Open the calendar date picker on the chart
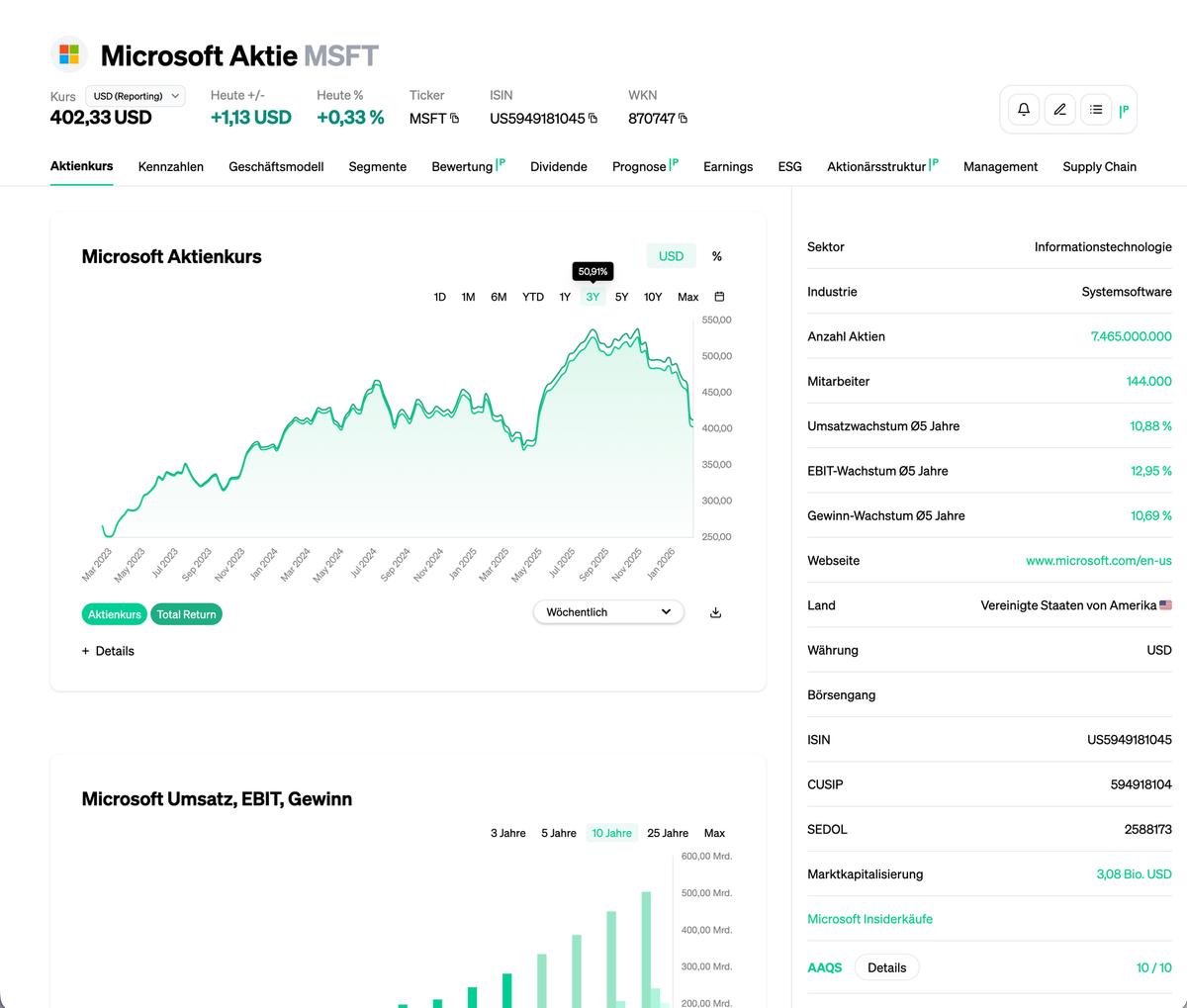This screenshot has width=1187, height=1008. pyautogui.click(x=719, y=296)
